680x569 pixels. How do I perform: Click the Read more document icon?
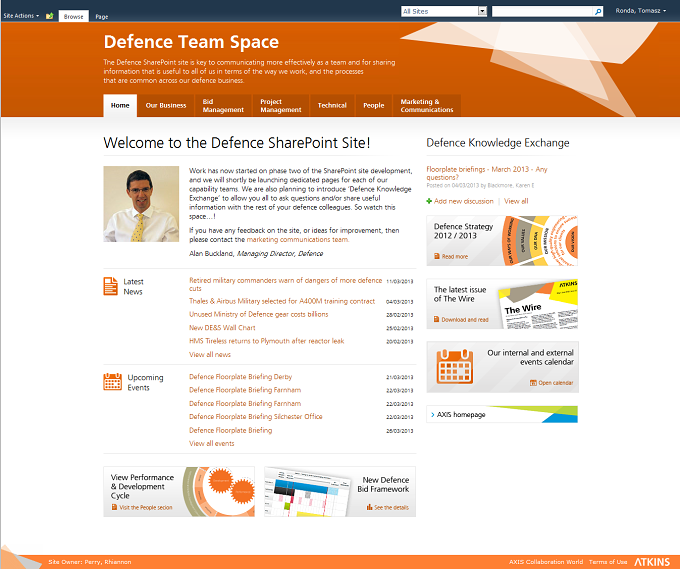tap(437, 256)
